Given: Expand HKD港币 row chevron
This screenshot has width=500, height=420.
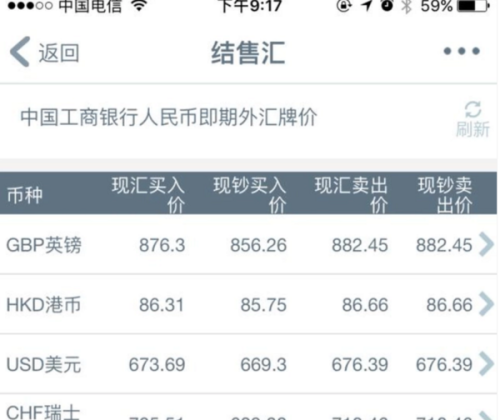Looking at the screenshot, I should pos(486,304).
